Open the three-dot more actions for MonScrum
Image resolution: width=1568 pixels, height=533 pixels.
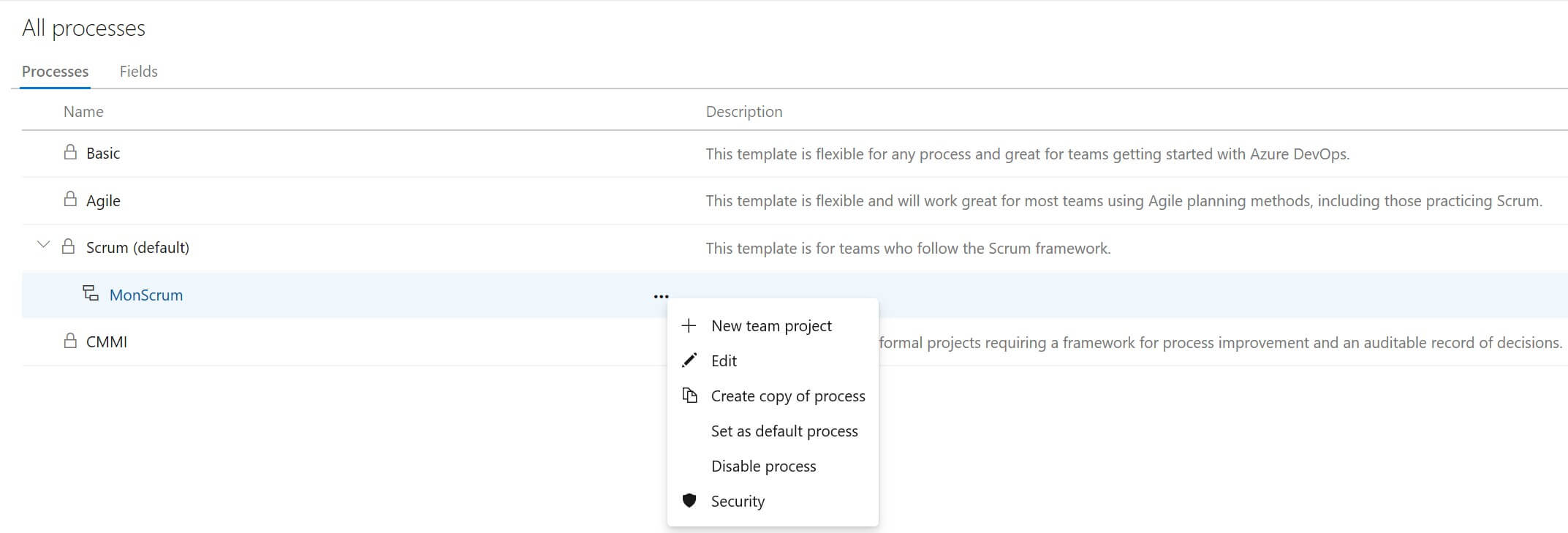pyautogui.click(x=661, y=296)
